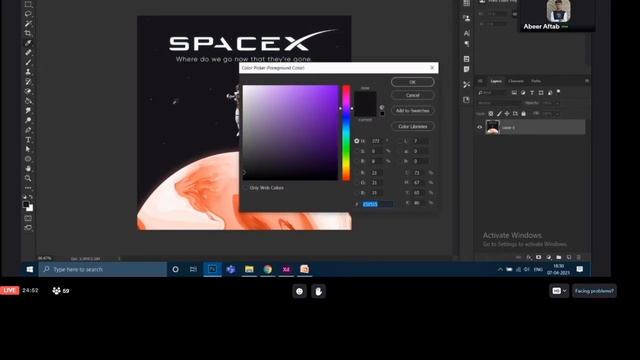This screenshot has height=360, width=640.
Task: Click inside the purple color field
Action: click(290, 133)
